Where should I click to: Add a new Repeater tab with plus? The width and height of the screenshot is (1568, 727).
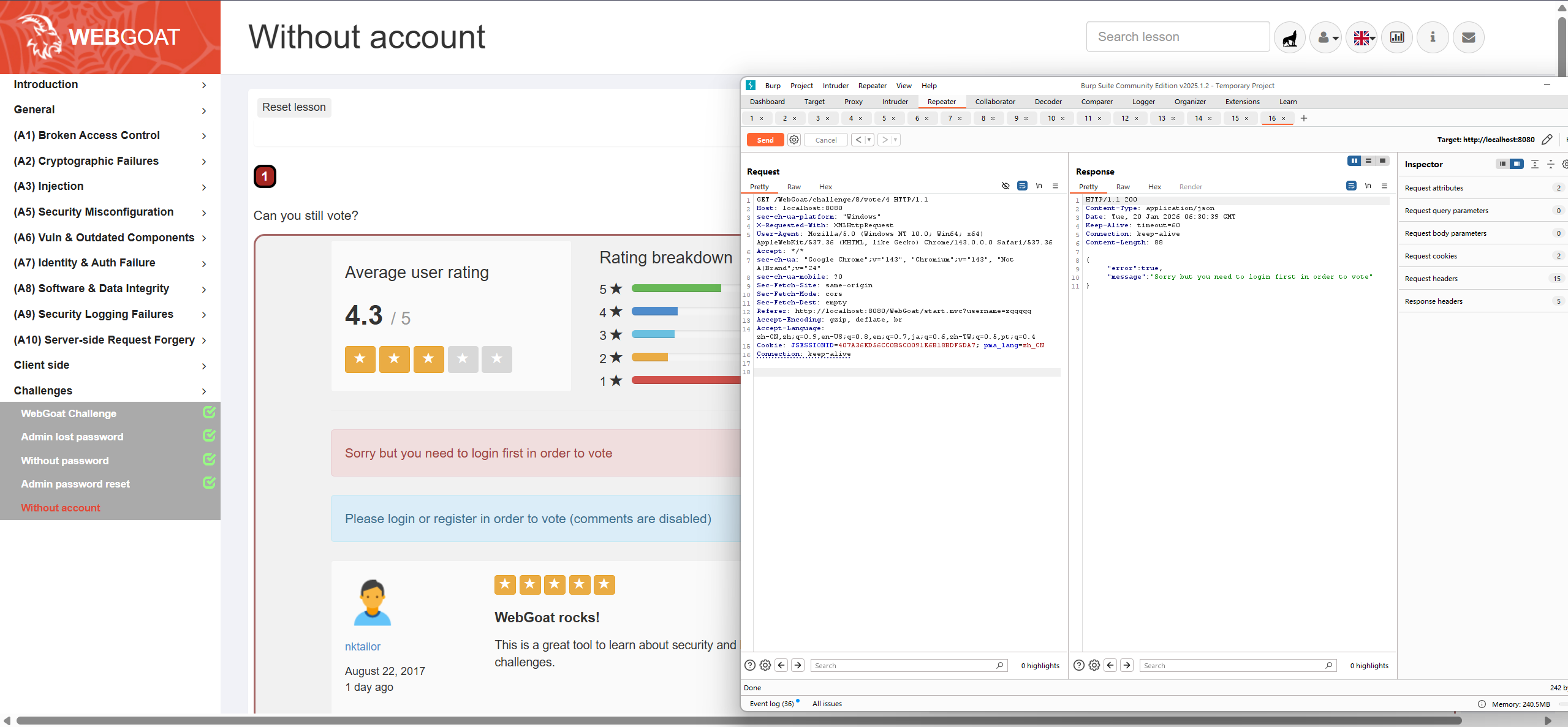click(1304, 118)
